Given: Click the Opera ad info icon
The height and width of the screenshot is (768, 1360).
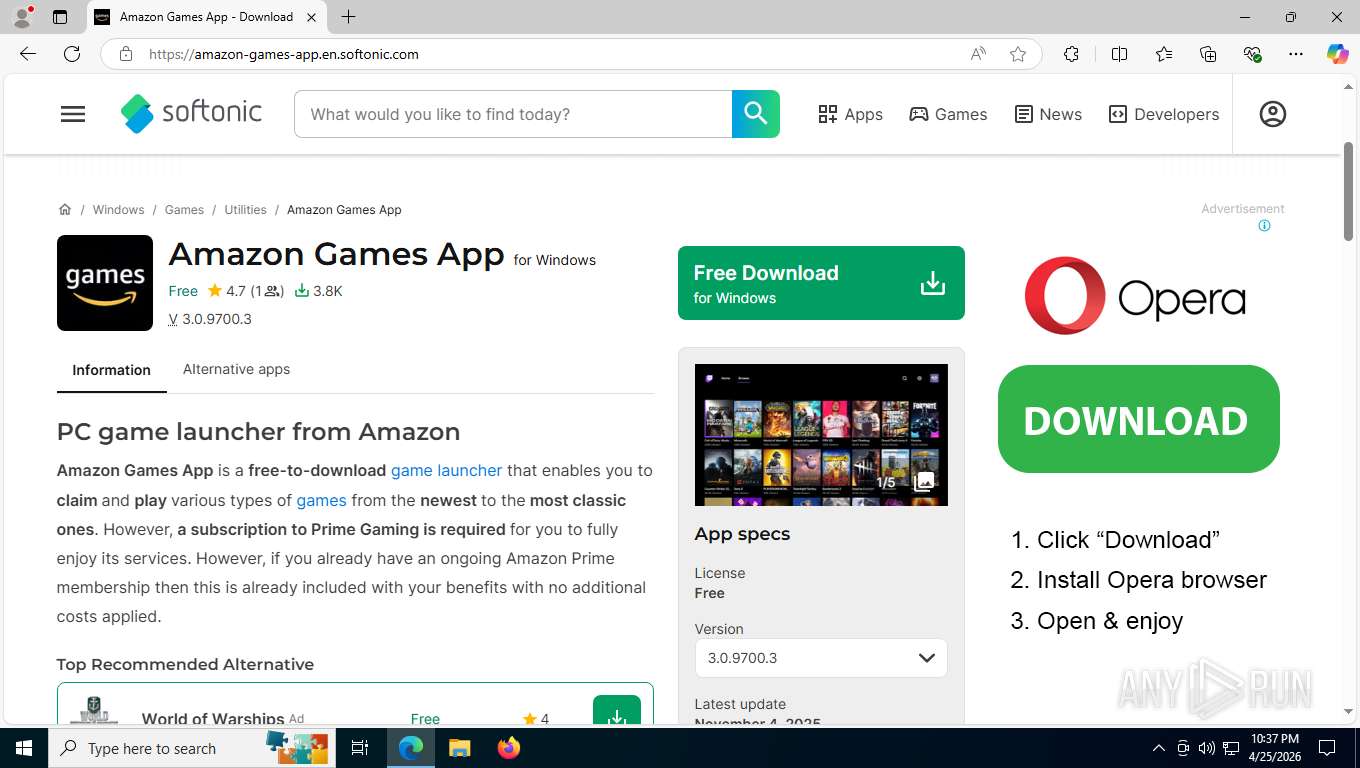Looking at the screenshot, I should (x=1264, y=226).
